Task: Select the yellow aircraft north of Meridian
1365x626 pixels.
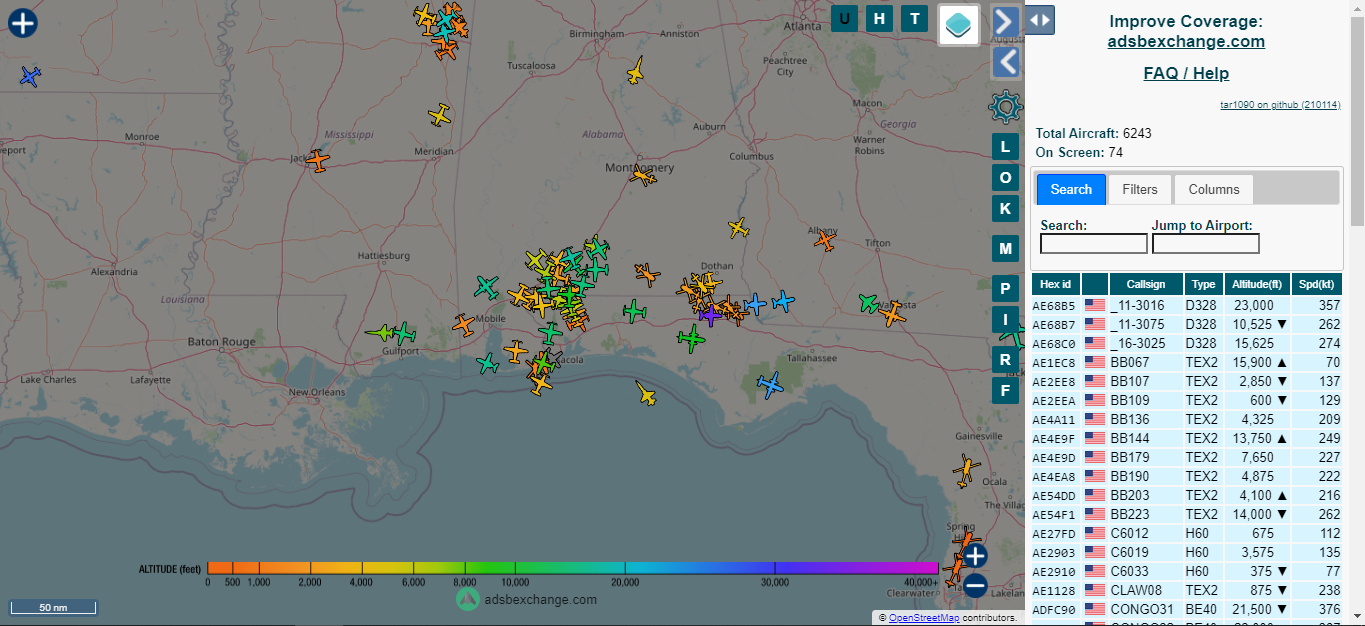Action: (440, 115)
